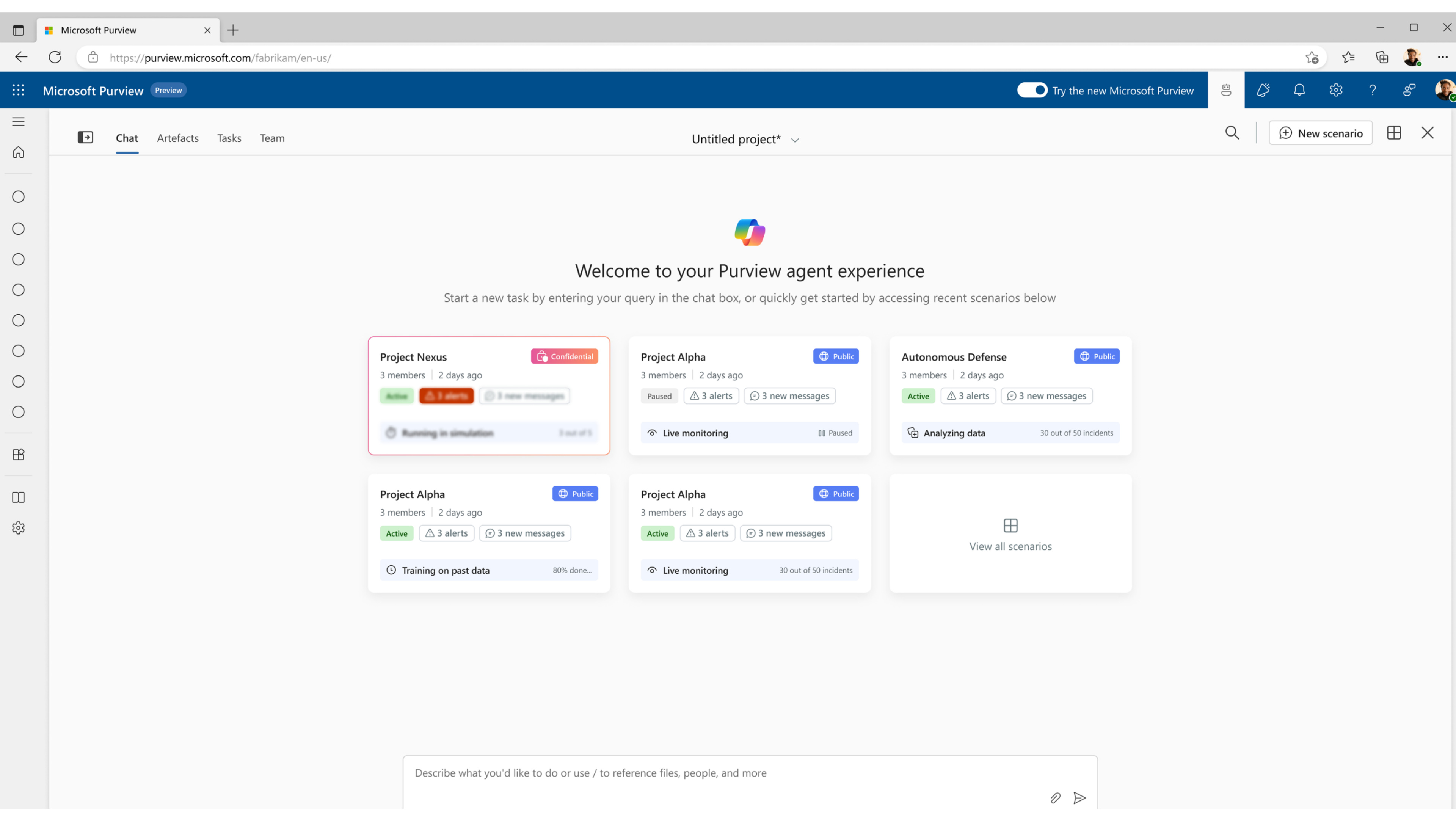The image size is (1456, 819).
Task: Switch to the Tasks tab
Action: click(229, 138)
